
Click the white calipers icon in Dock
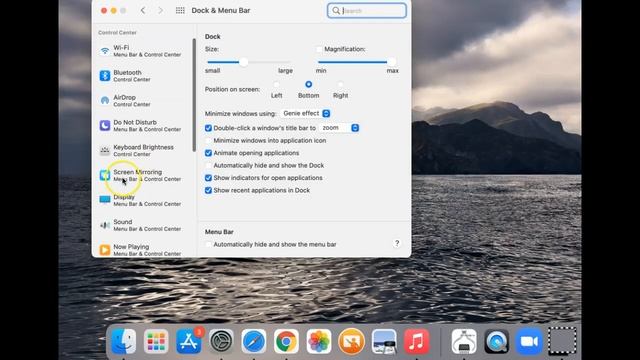(464, 341)
